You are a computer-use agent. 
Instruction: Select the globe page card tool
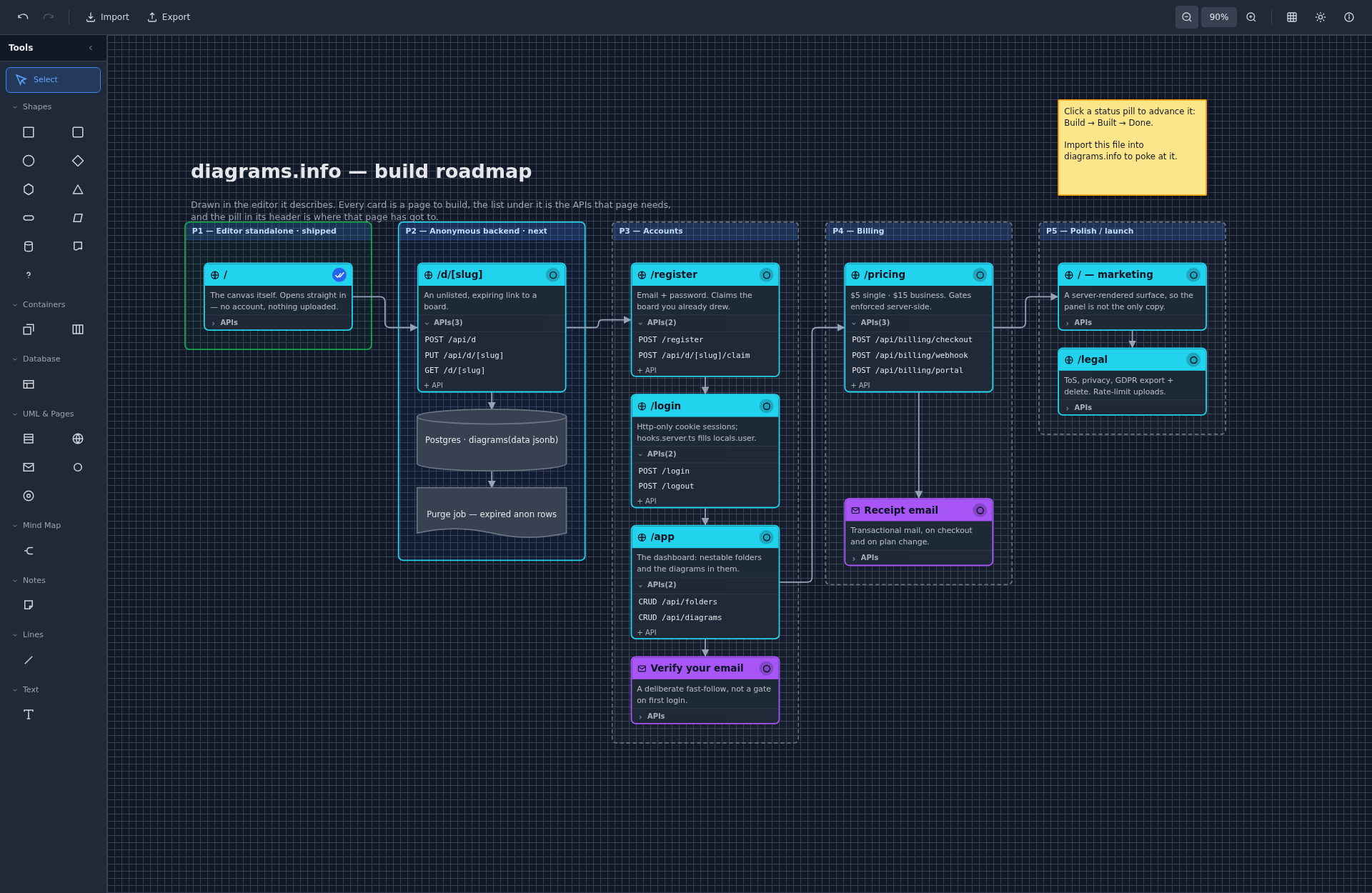(x=78, y=439)
